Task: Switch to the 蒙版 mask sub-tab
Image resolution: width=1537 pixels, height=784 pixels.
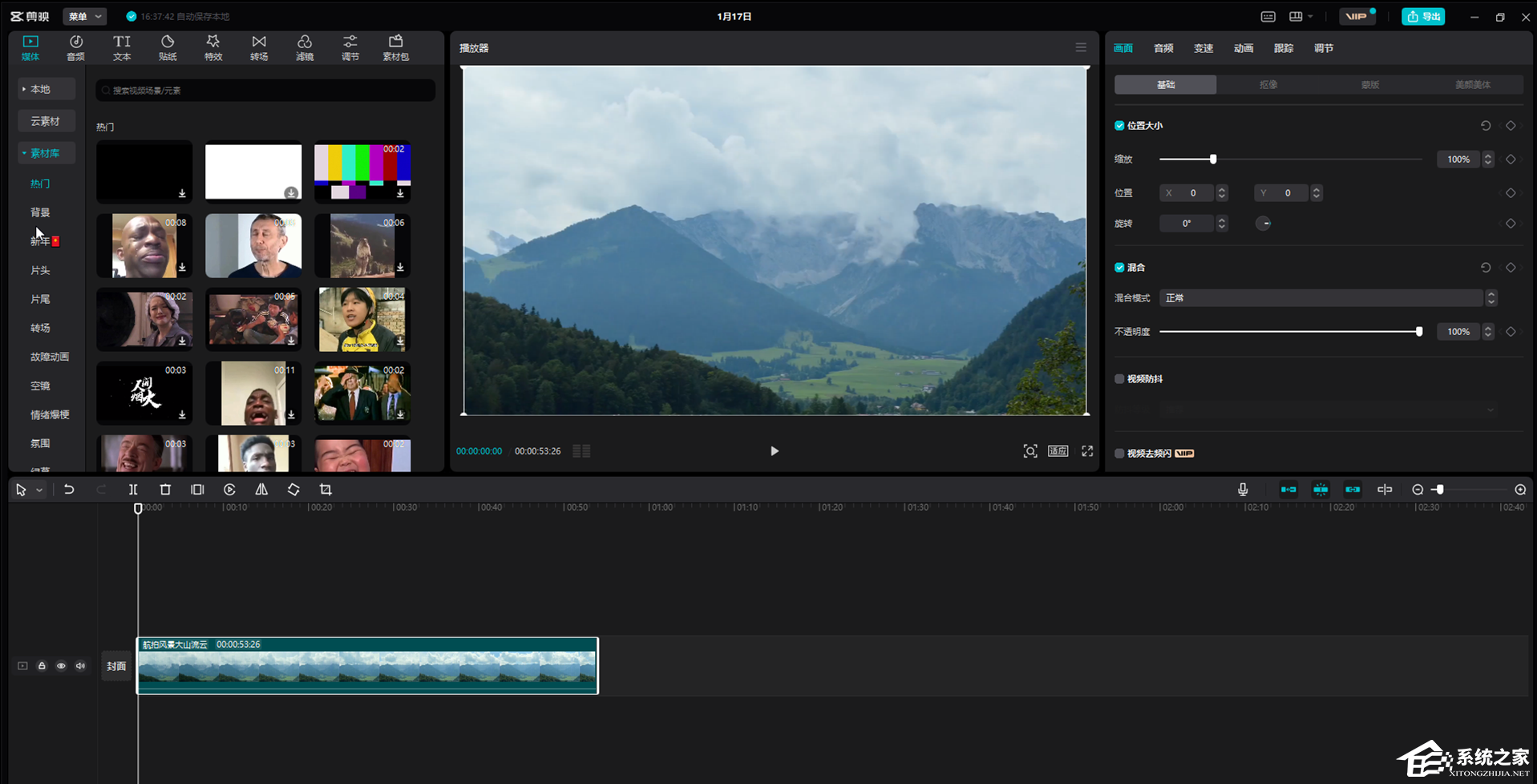Action: coord(1370,85)
